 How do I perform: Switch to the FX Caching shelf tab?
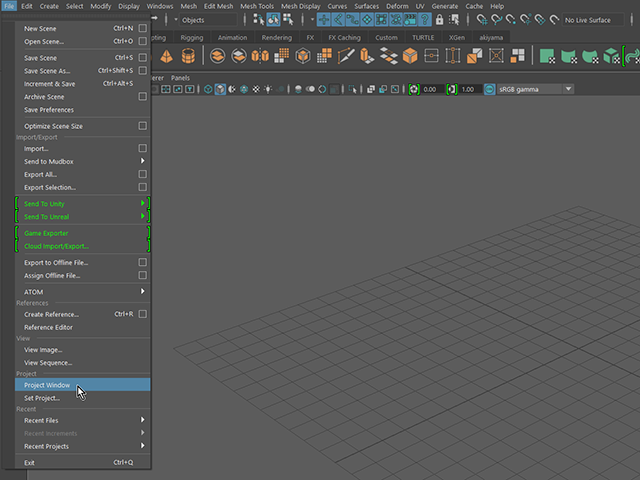tap(344, 37)
